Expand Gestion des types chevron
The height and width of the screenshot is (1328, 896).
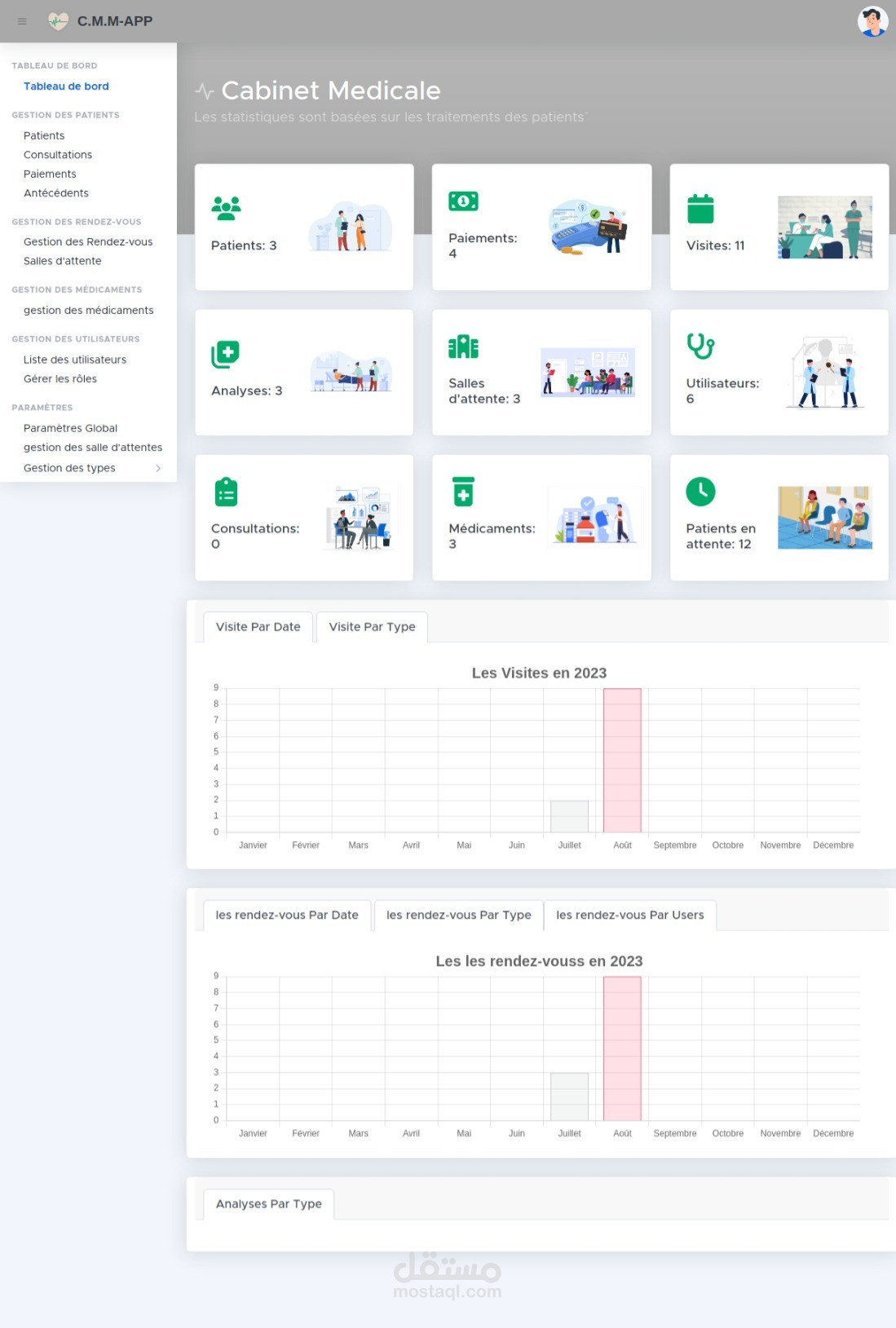pyautogui.click(x=158, y=468)
